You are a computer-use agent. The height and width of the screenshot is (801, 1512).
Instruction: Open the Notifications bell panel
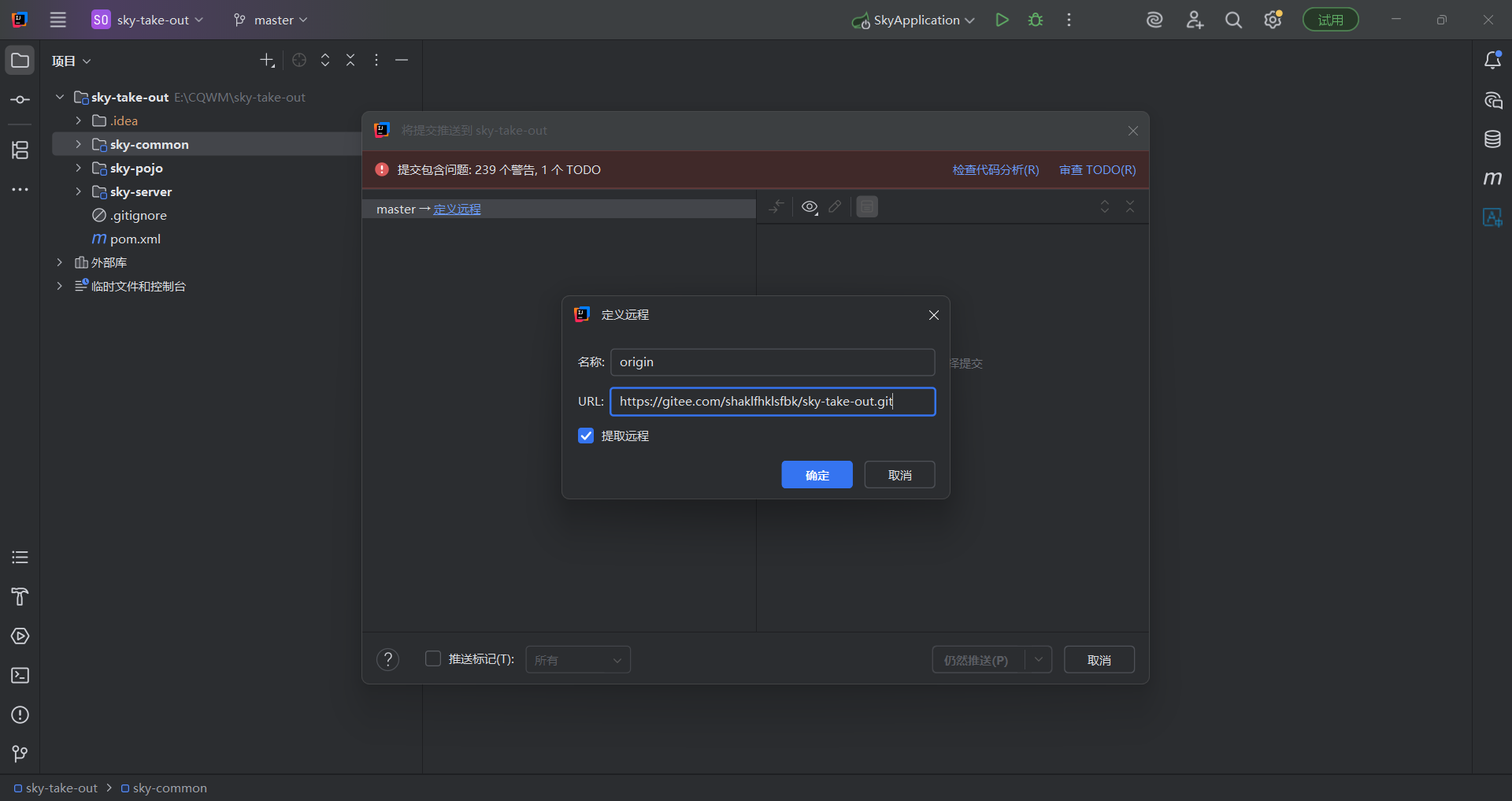click(1492, 61)
